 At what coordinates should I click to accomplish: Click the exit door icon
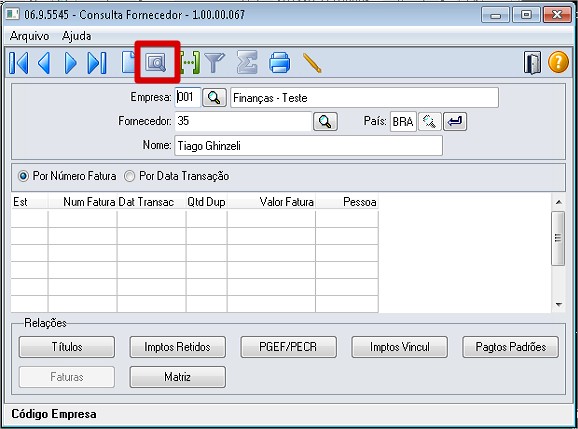click(532, 63)
